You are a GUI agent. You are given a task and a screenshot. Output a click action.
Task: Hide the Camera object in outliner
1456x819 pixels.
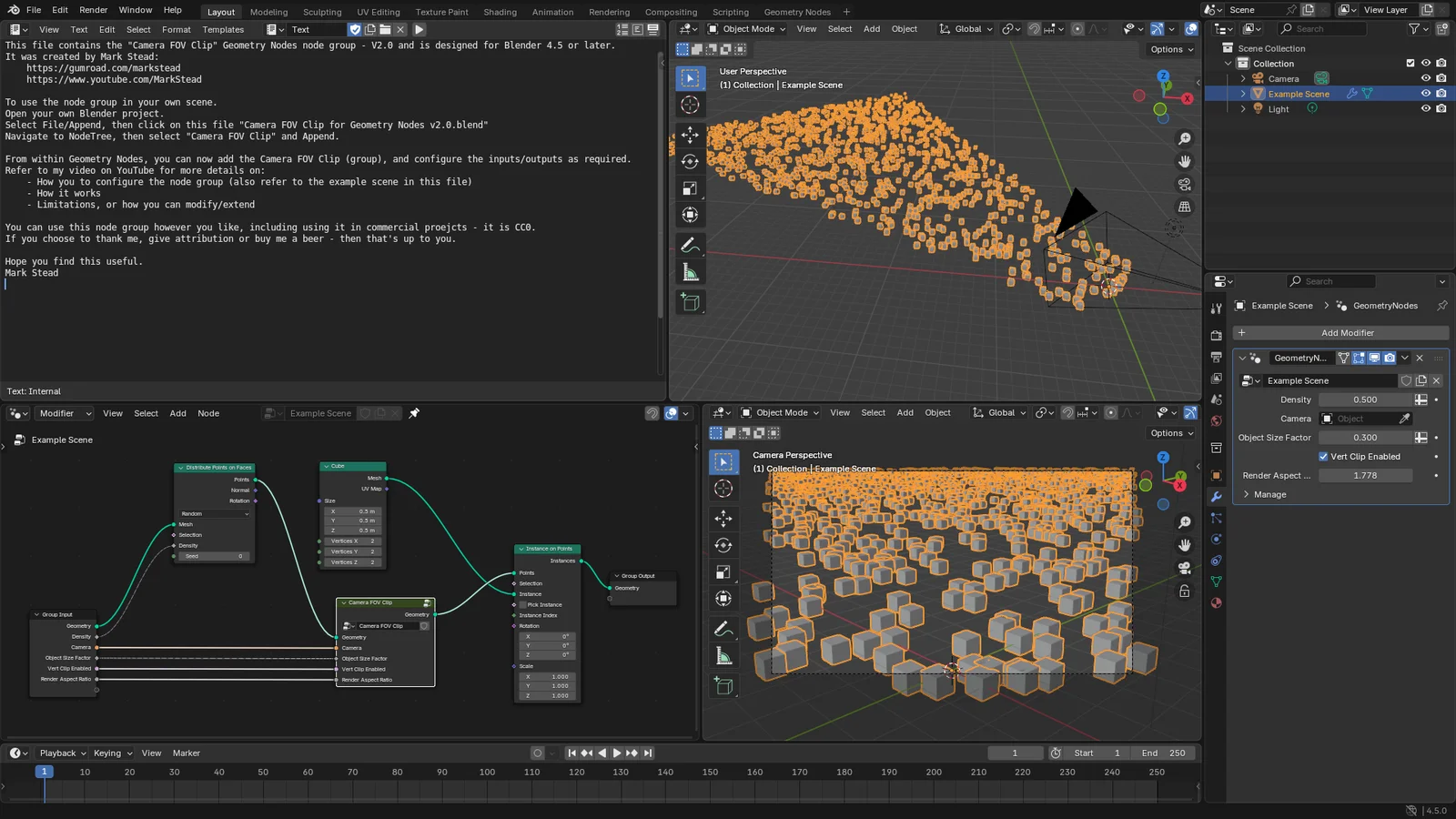pyautogui.click(x=1426, y=78)
